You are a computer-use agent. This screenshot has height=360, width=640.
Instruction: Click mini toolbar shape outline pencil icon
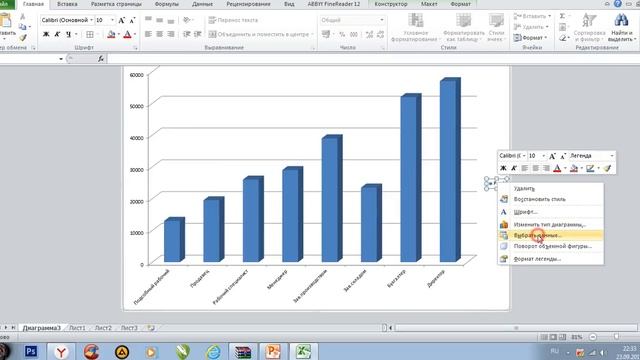(590, 168)
